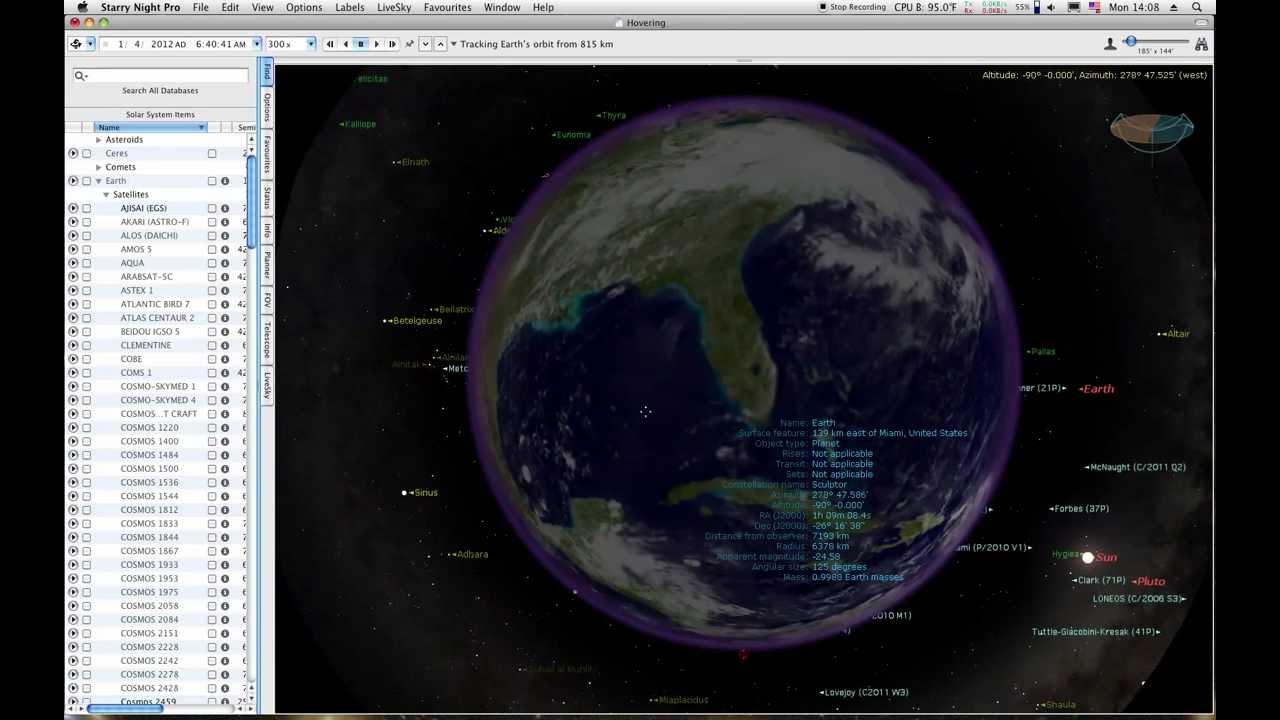The height and width of the screenshot is (720, 1280).
Task: Click Stop Recording in the menu bar
Action: click(852, 7)
